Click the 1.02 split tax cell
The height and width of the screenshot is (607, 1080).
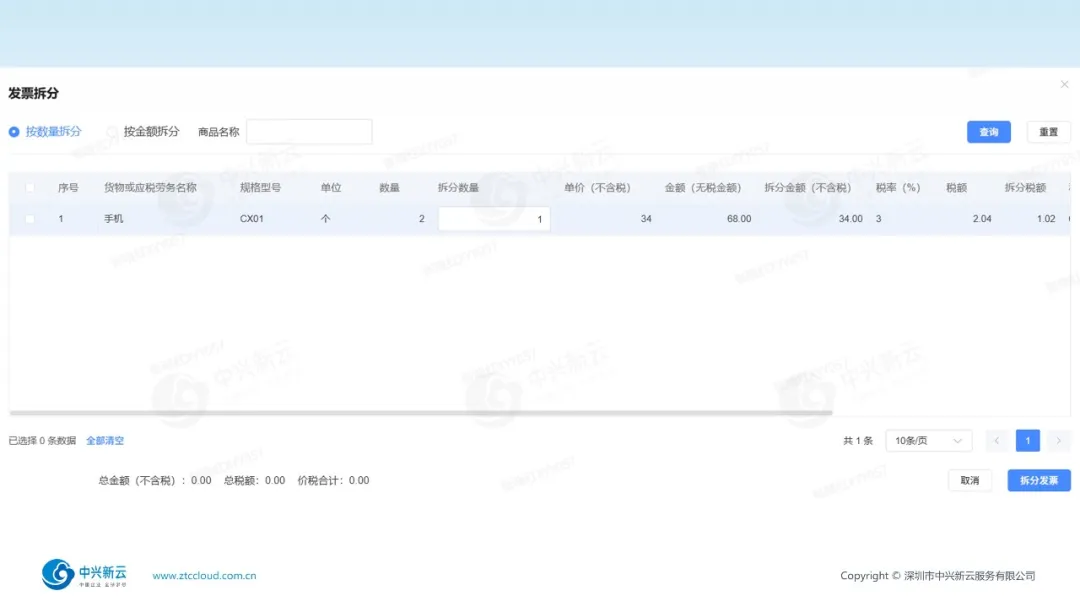1046,218
